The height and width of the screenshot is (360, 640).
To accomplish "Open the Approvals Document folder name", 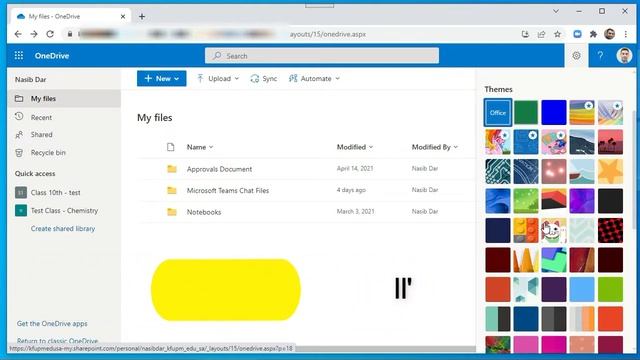I will click(x=219, y=169).
